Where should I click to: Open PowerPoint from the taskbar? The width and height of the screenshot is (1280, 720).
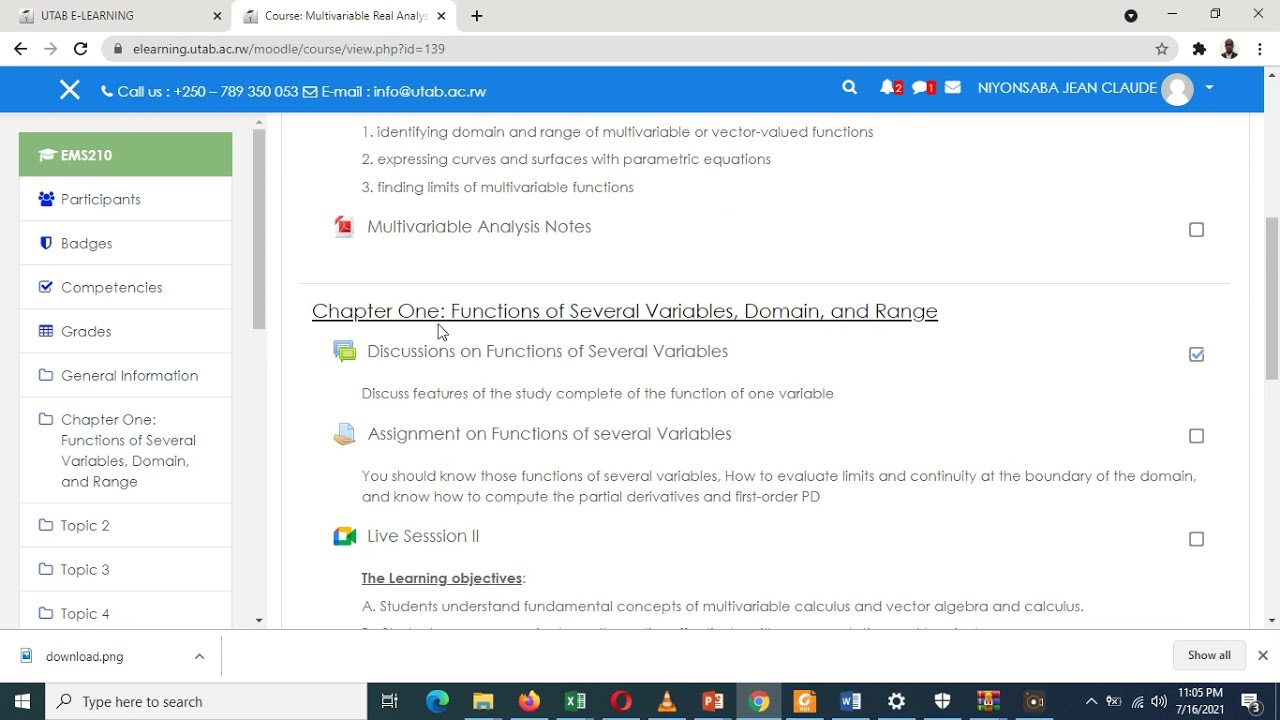coord(713,701)
